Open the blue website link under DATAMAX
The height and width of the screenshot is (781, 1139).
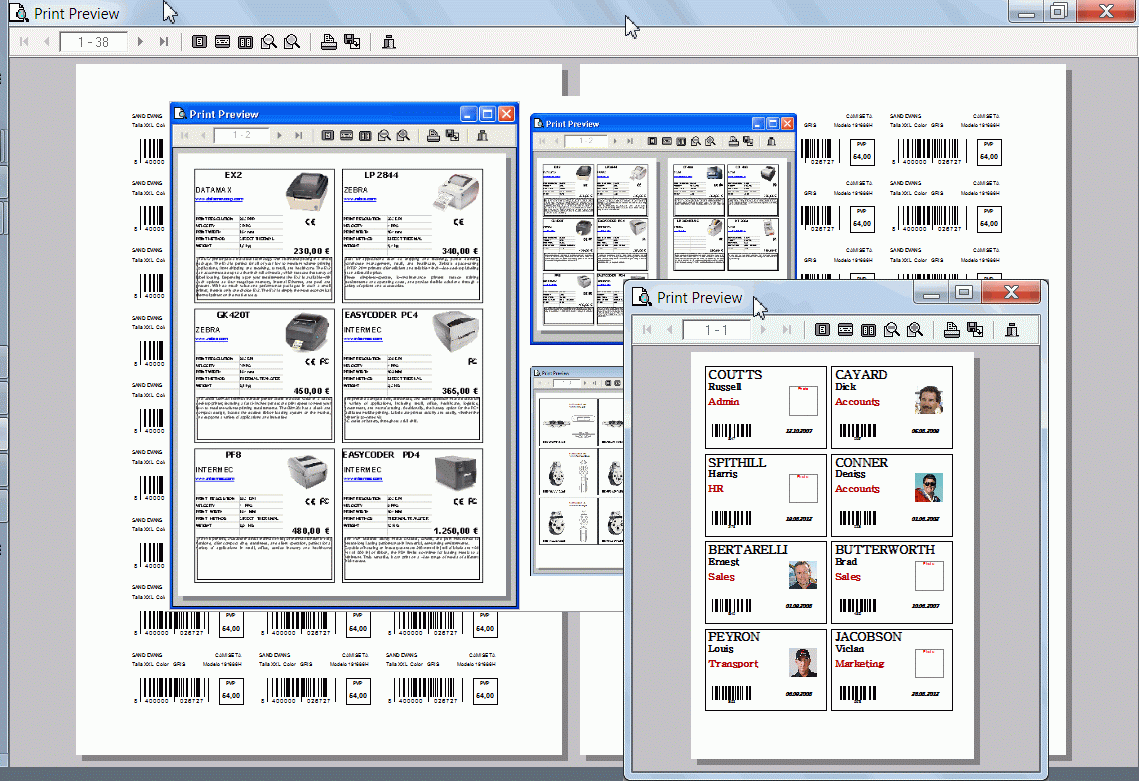219,199
